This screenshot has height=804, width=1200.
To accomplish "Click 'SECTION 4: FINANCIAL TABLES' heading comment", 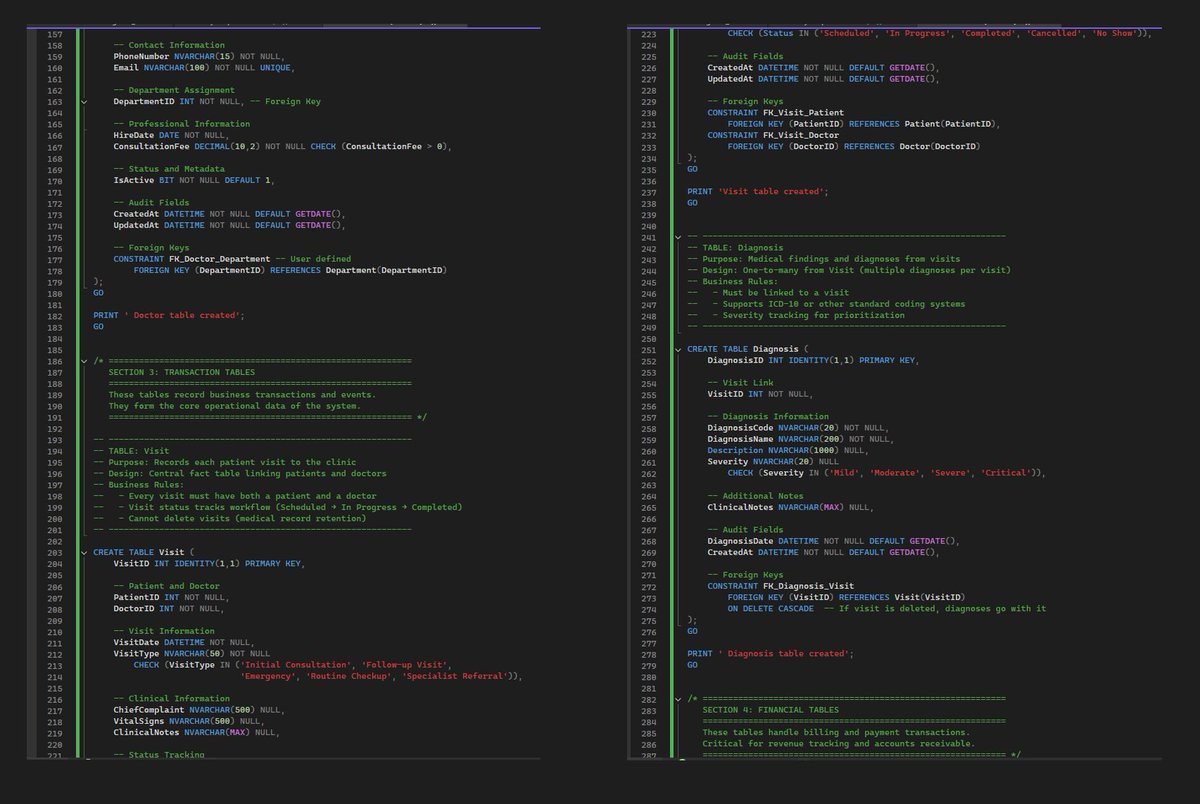I will [x=771, y=709].
